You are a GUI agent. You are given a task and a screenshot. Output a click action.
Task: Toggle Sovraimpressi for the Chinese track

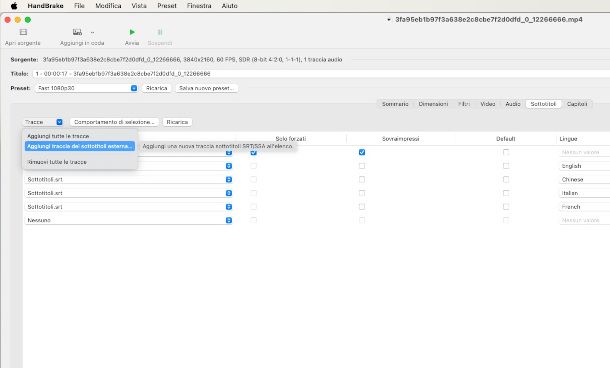362,179
